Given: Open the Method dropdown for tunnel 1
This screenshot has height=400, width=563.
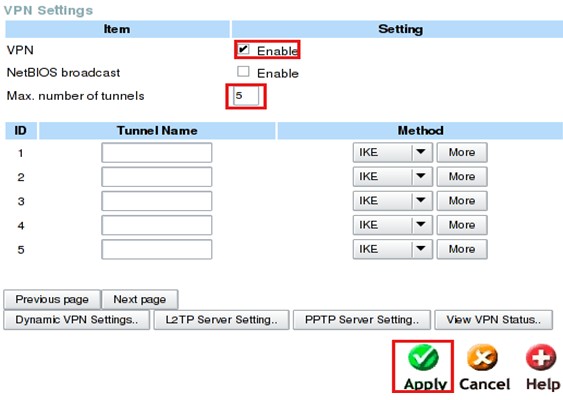Looking at the screenshot, I should pos(392,153).
